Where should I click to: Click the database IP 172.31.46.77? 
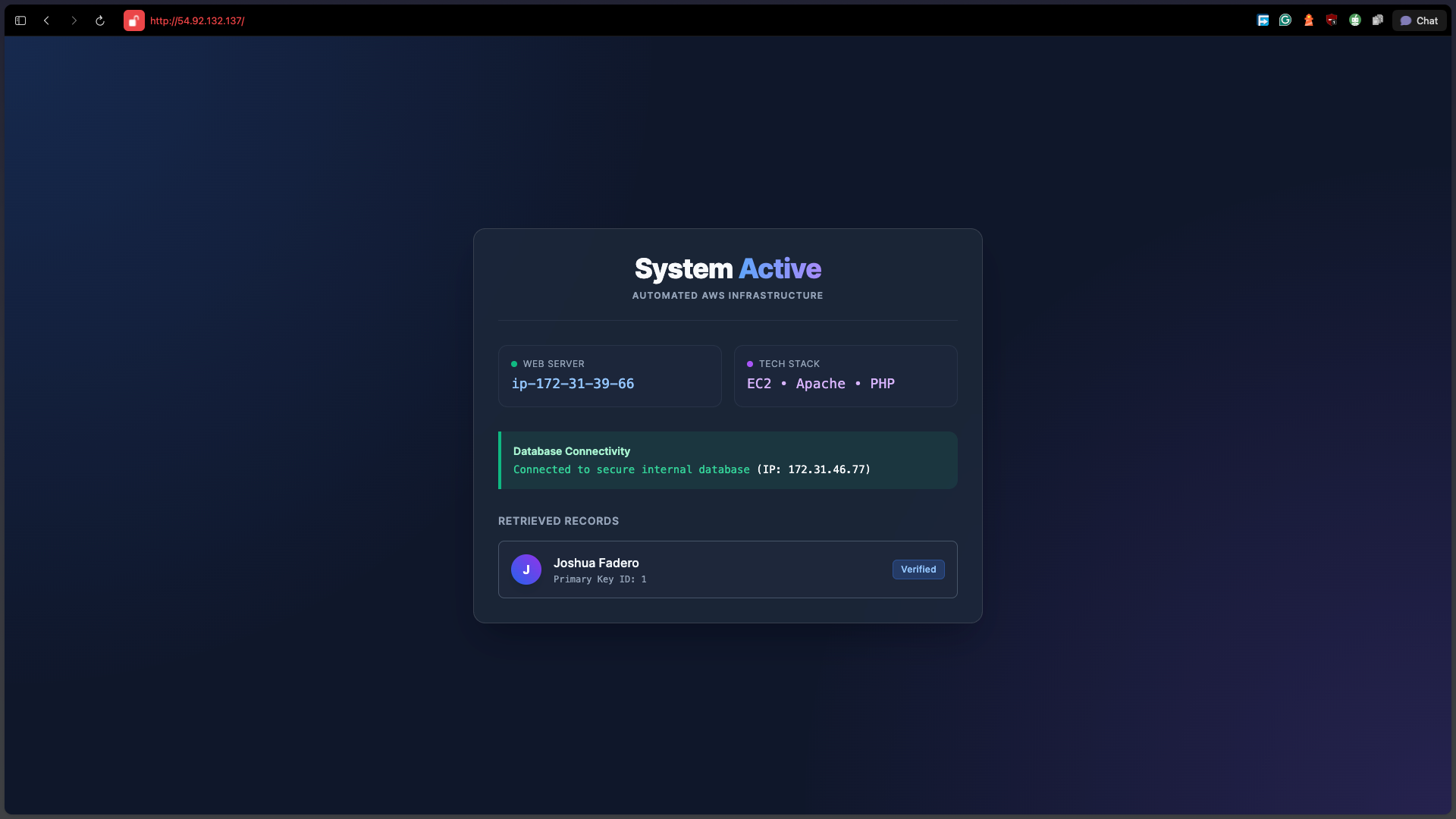tap(827, 469)
